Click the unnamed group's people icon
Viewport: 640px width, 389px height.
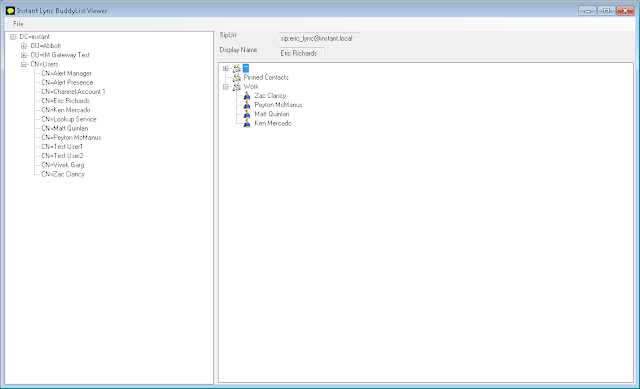click(237, 68)
